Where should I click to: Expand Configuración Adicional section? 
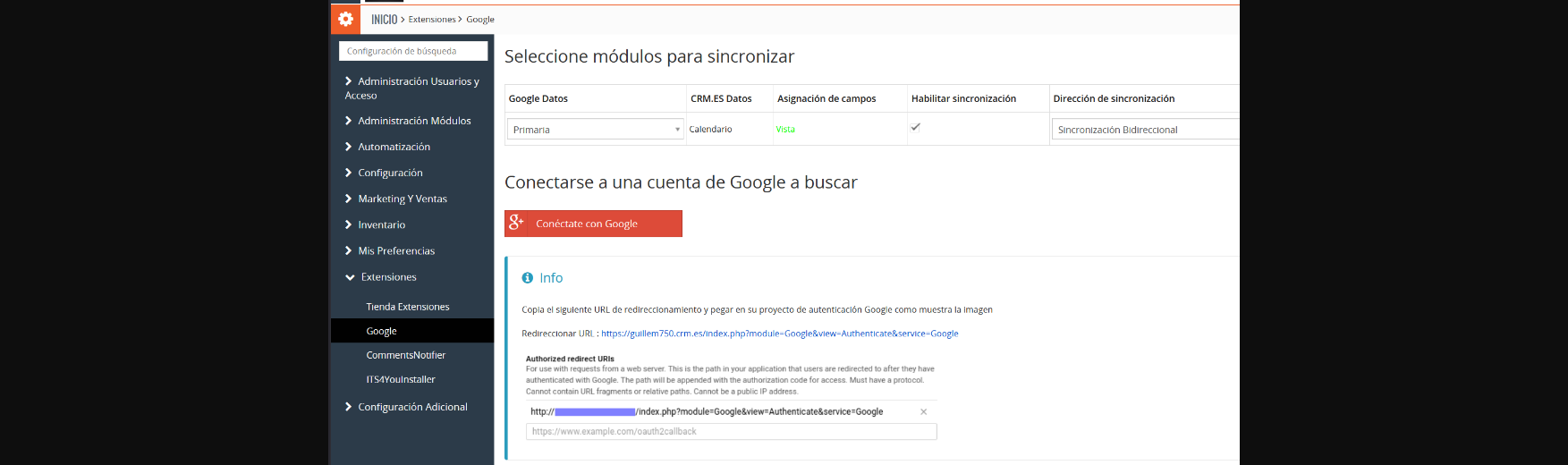(x=406, y=407)
